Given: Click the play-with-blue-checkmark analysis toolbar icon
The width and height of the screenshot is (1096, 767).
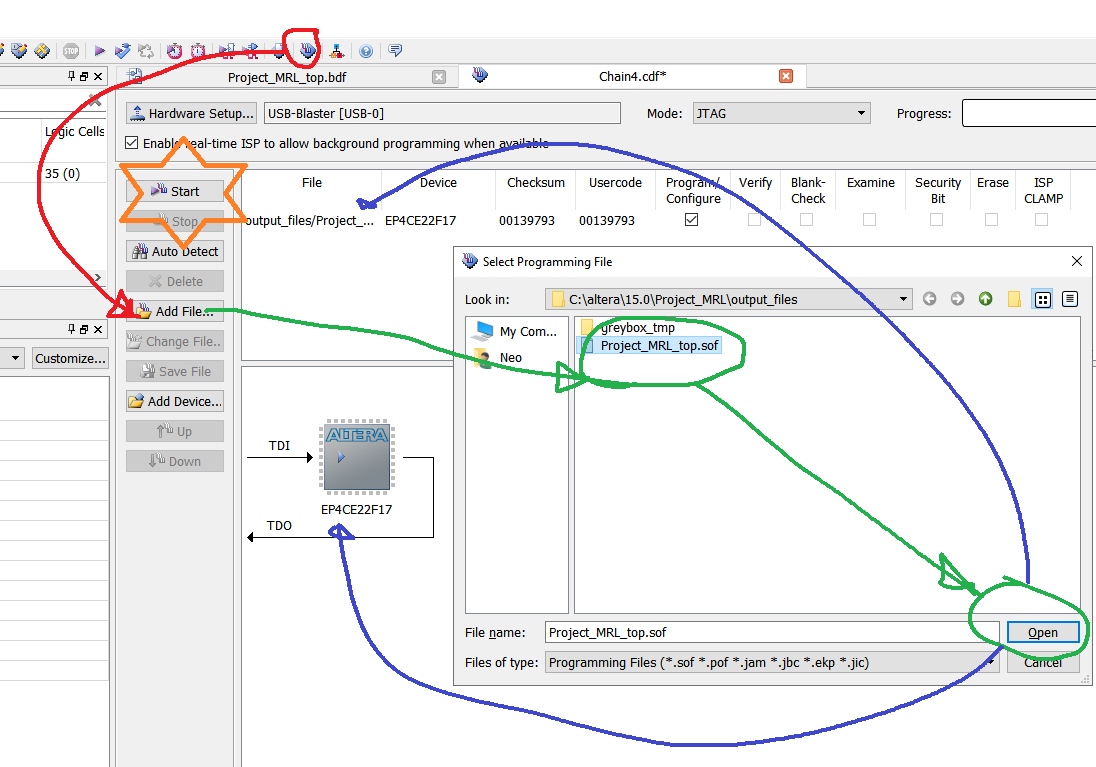Looking at the screenshot, I should pyautogui.click(x=122, y=51).
